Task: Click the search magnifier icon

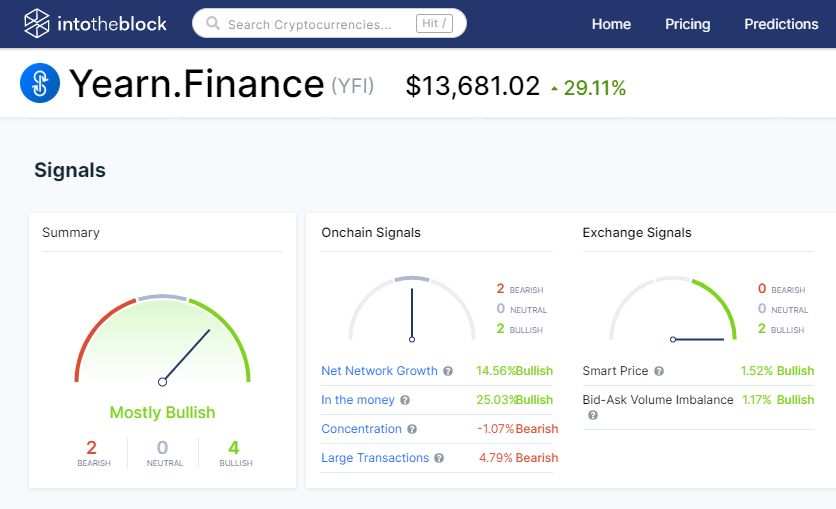Action: coord(213,23)
